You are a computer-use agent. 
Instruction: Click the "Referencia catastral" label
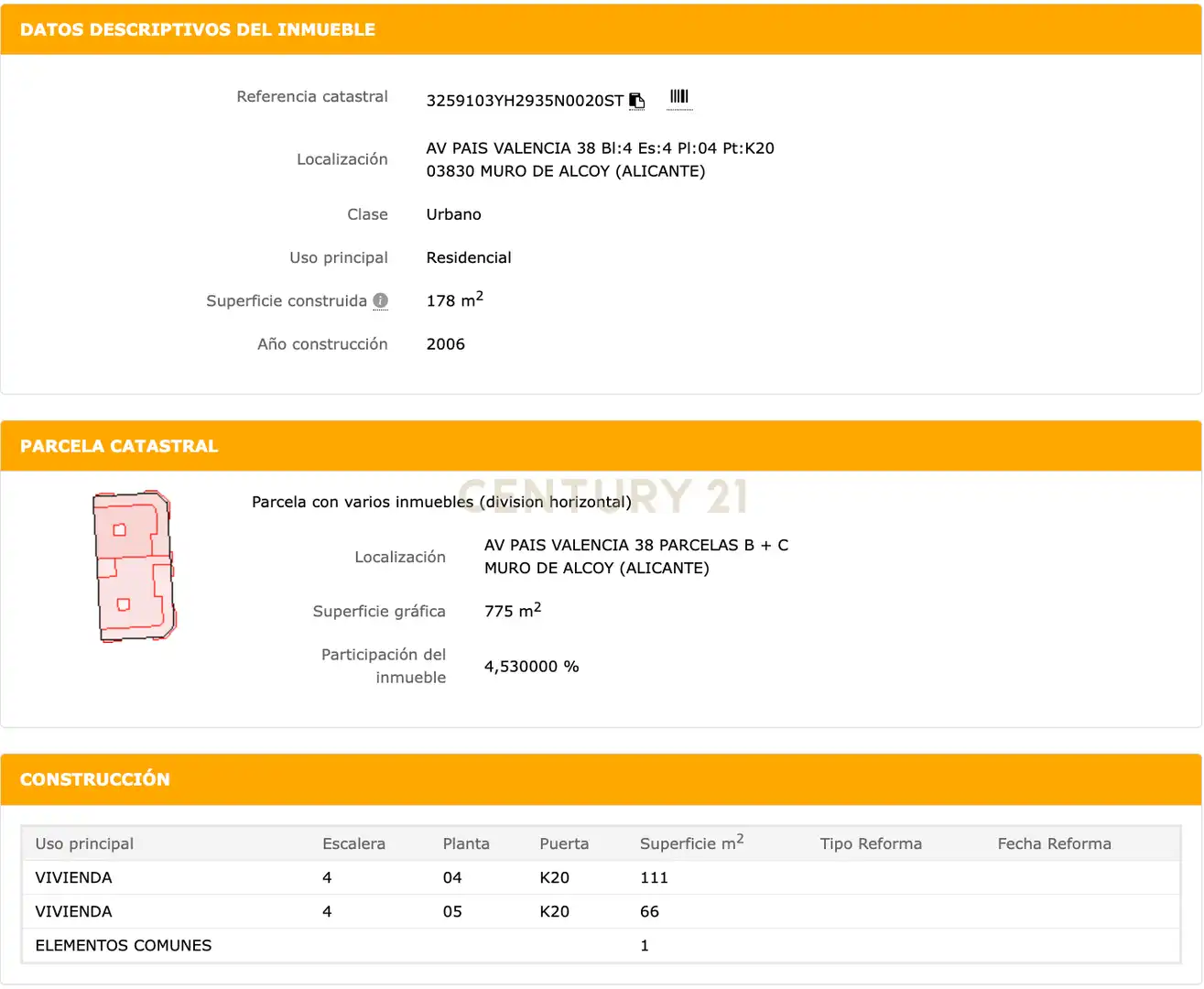[x=312, y=96]
